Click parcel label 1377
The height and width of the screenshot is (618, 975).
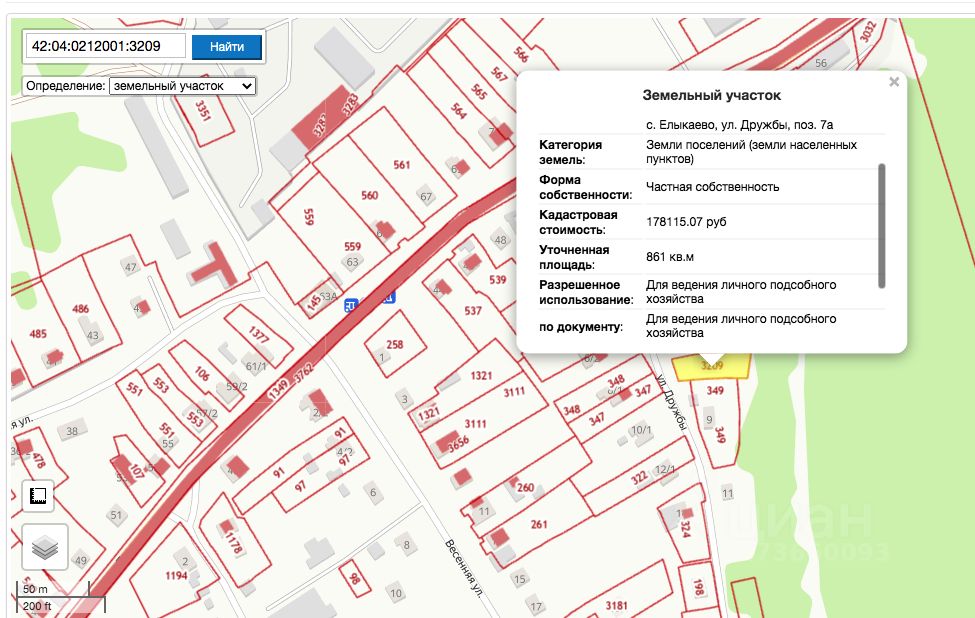(x=259, y=334)
